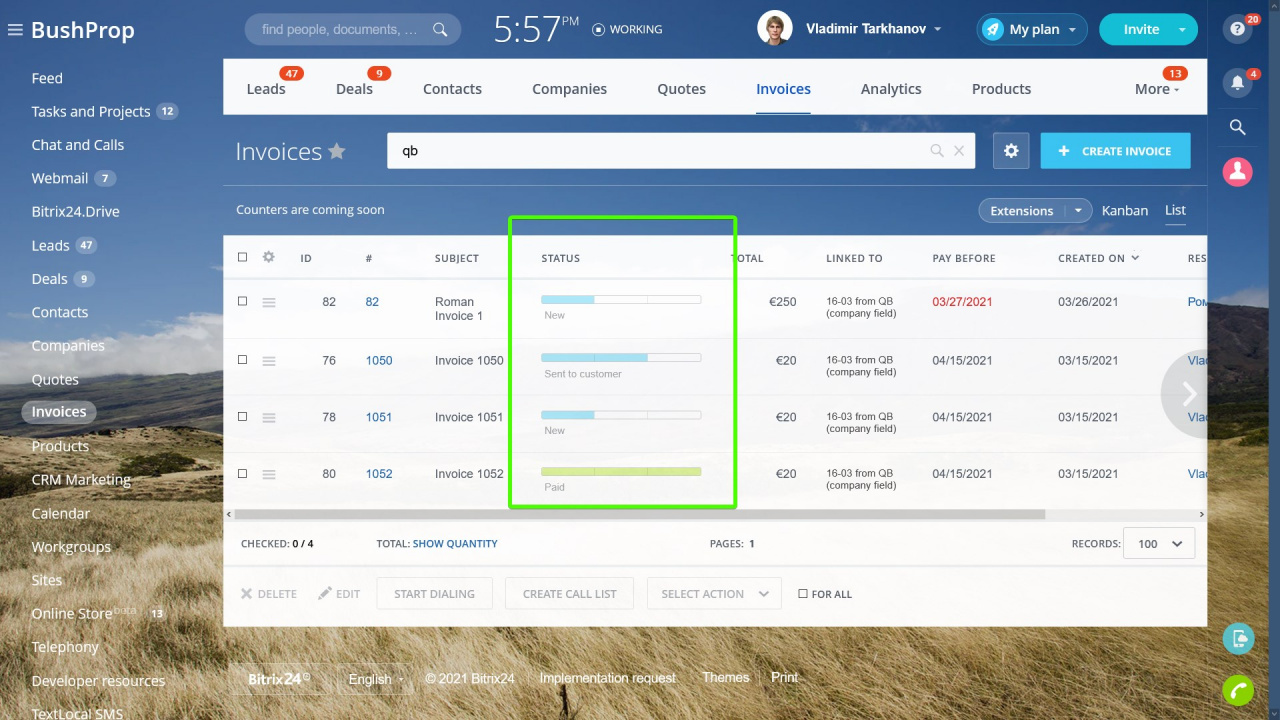Switch to Kanban view
Image resolution: width=1280 pixels, height=720 pixels.
[1125, 210]
